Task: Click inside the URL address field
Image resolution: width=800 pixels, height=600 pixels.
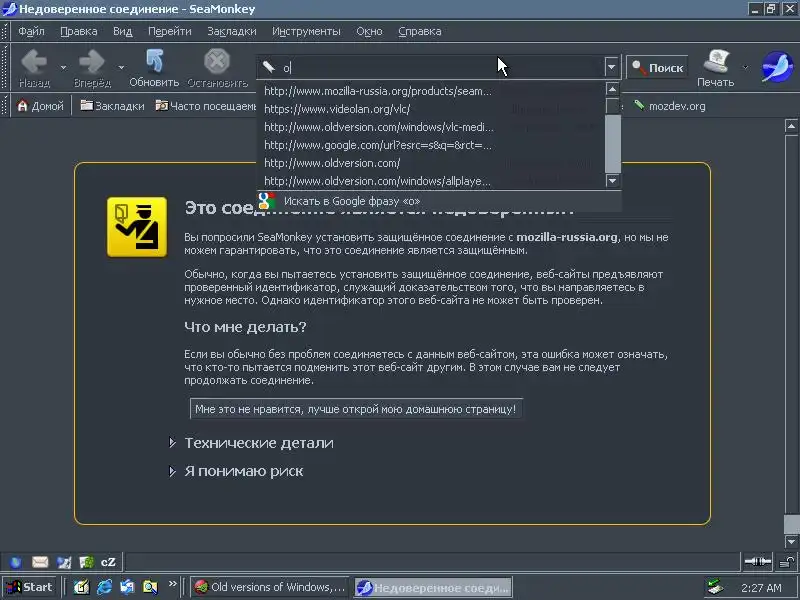Action: (x=441, y=67)
